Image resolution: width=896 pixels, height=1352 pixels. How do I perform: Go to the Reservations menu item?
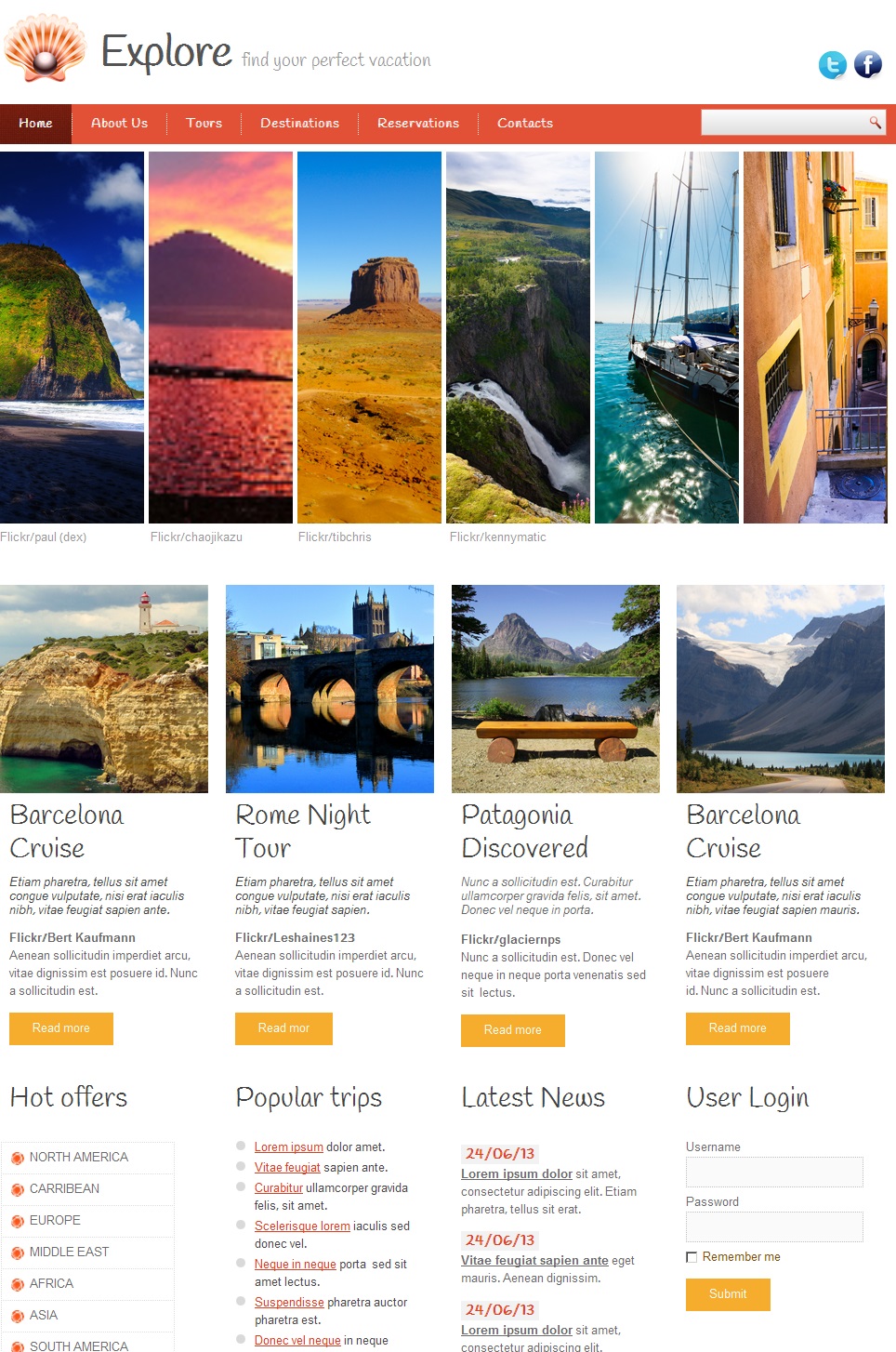click(x=418, y=123)
